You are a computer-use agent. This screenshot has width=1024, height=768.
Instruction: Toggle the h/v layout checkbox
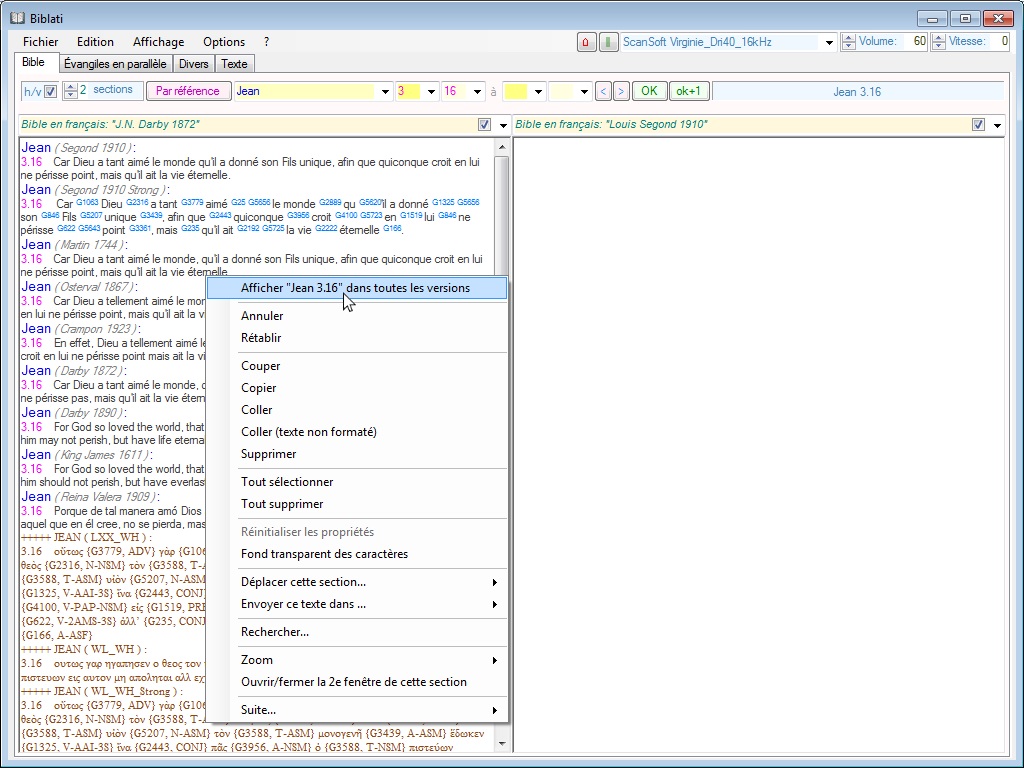(51, 92)
